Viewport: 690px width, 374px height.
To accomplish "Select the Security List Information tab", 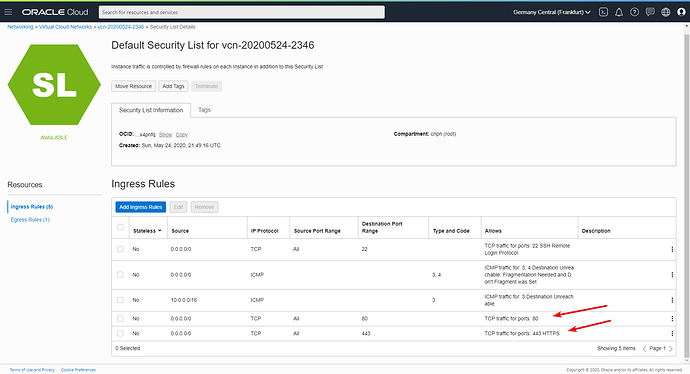I will pos(151,110).
